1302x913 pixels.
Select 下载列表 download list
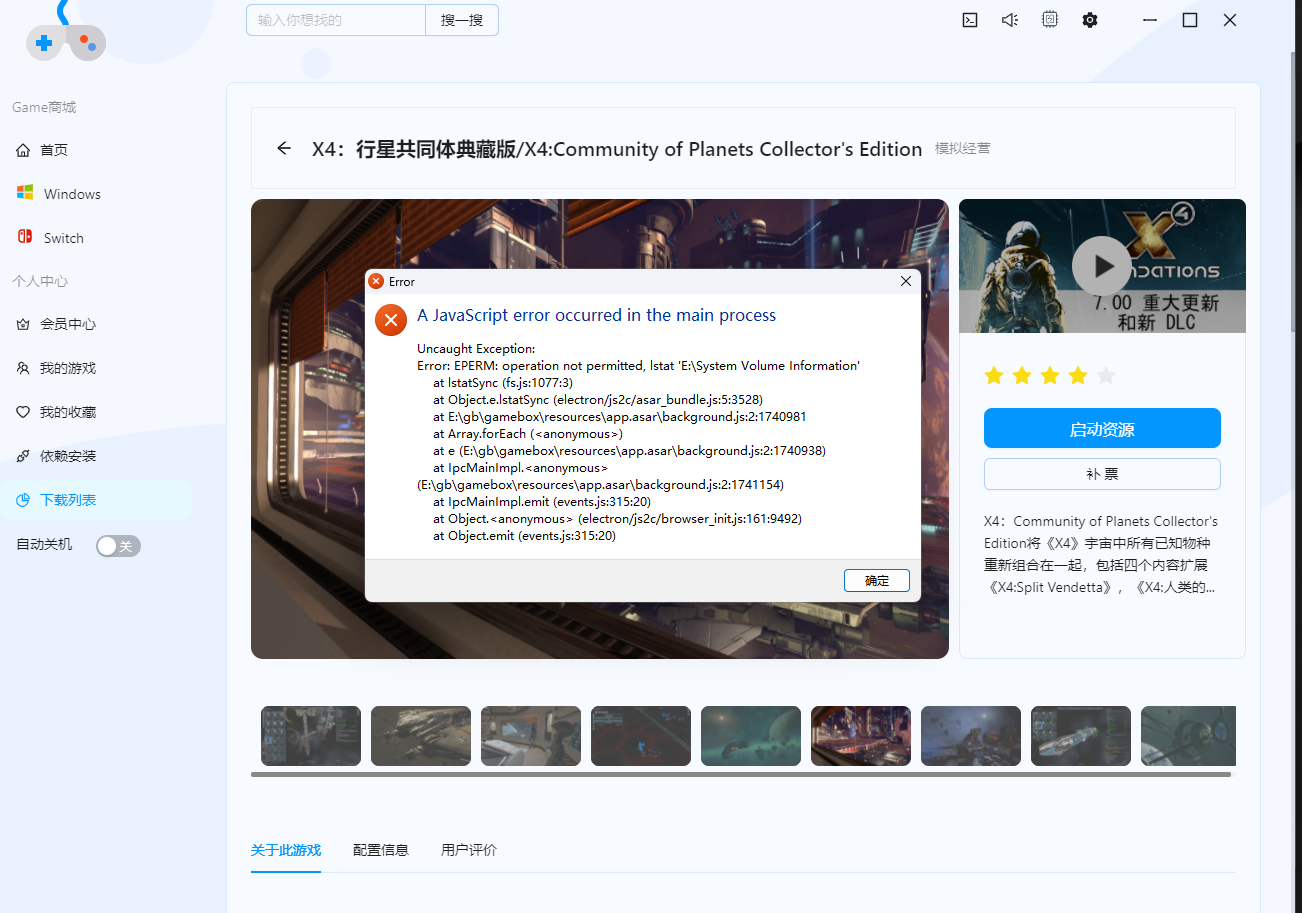pos(97,500)
